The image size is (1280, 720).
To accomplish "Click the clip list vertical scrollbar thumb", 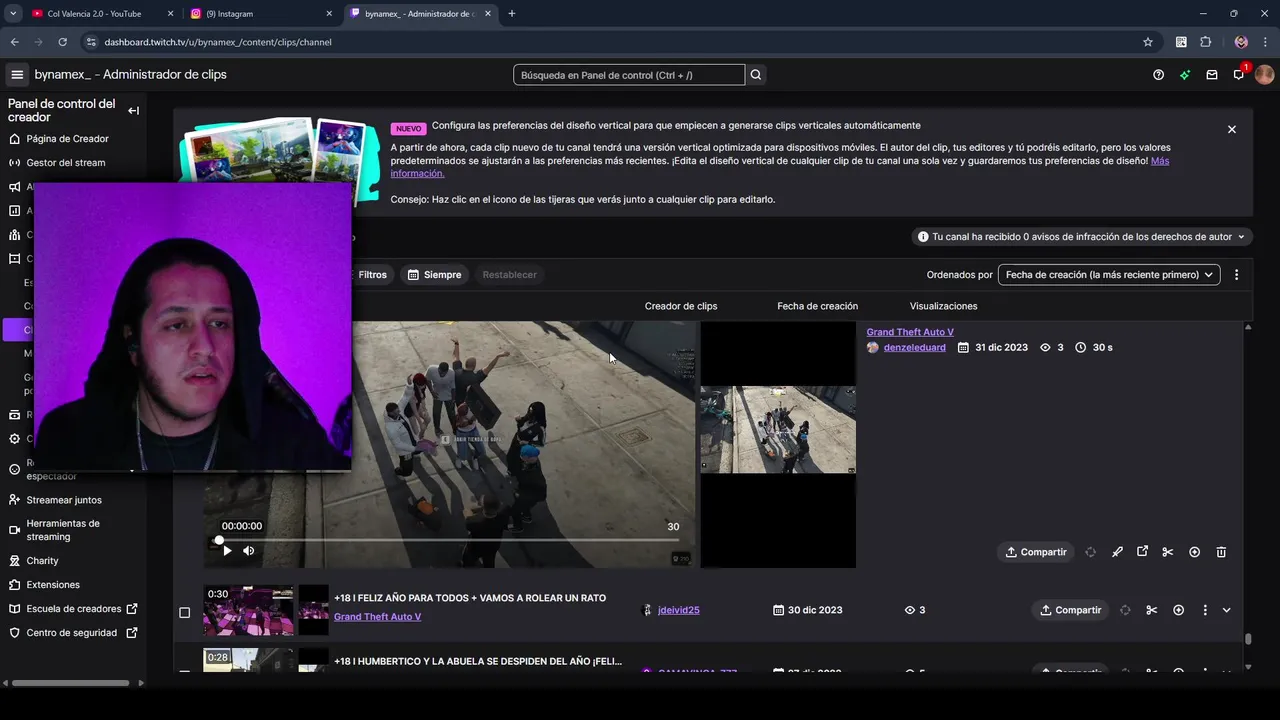I will 1247,639.
